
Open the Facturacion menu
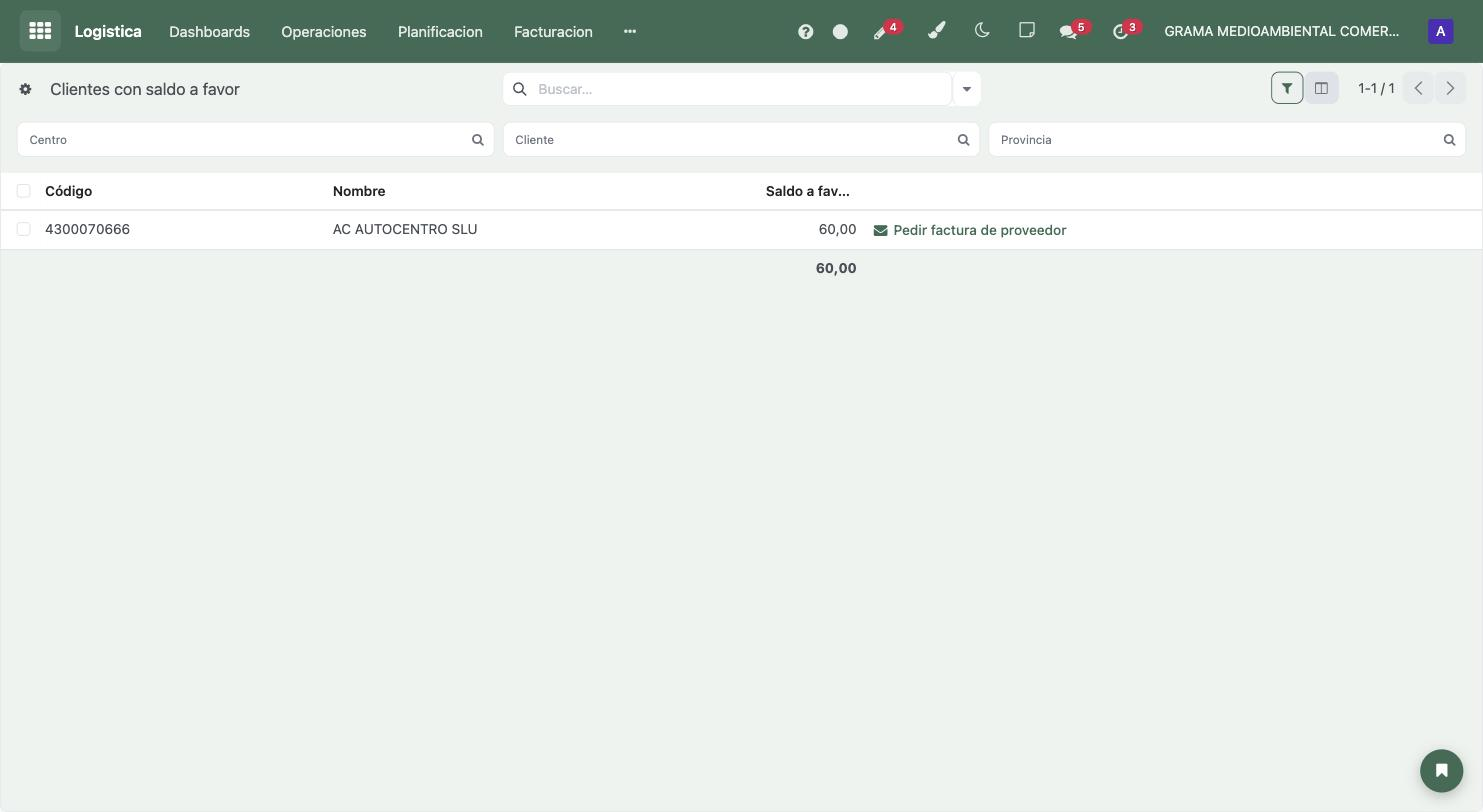pyautogui.click(x=553, y=31)
